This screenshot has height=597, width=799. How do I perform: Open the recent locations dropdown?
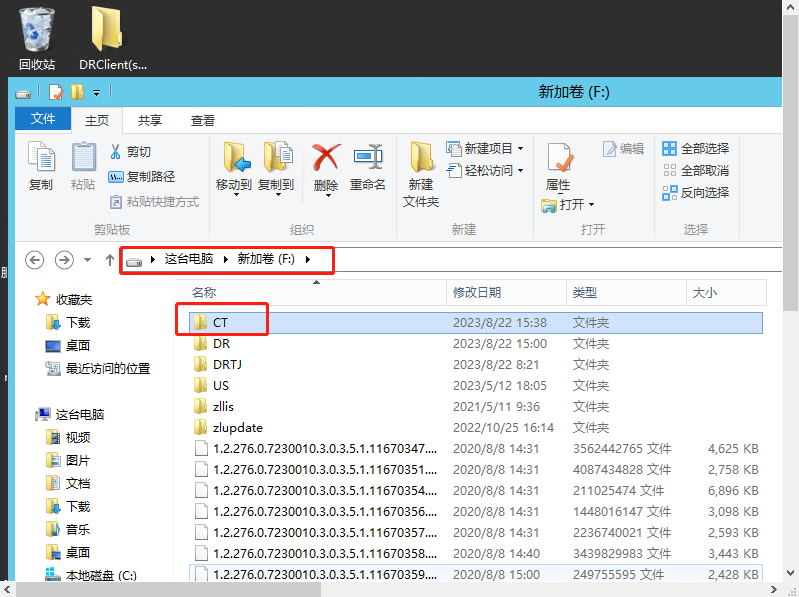point(87,260)
